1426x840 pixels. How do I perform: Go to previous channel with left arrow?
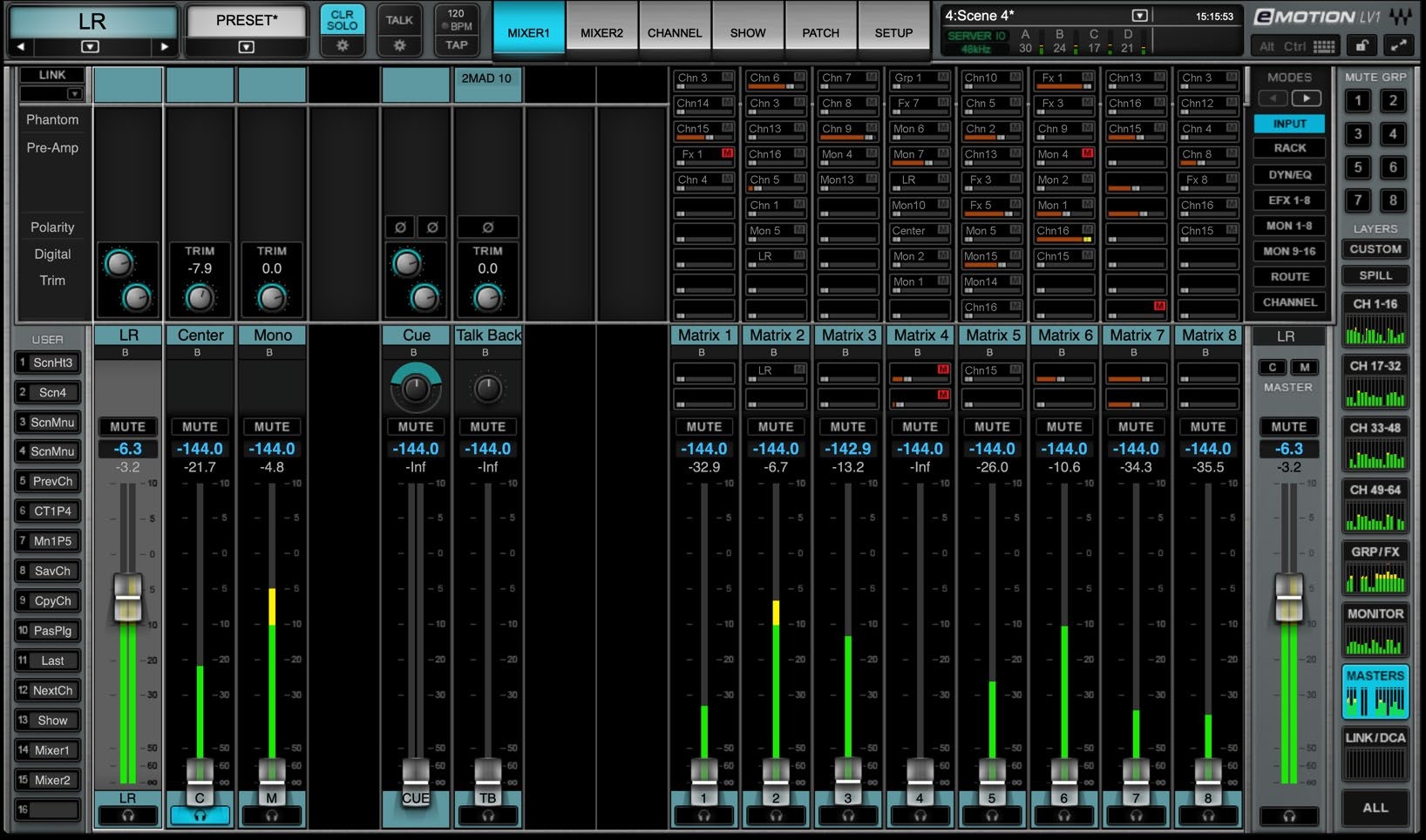[x=21, y=47]
